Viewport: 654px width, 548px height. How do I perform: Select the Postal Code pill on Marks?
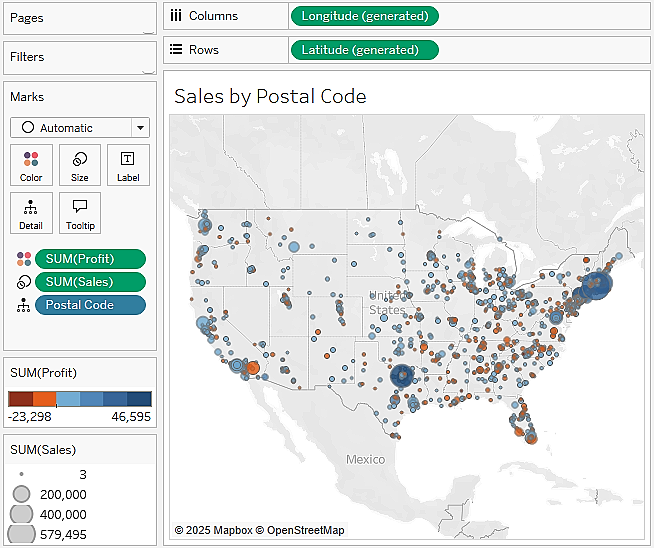[90, 305]
